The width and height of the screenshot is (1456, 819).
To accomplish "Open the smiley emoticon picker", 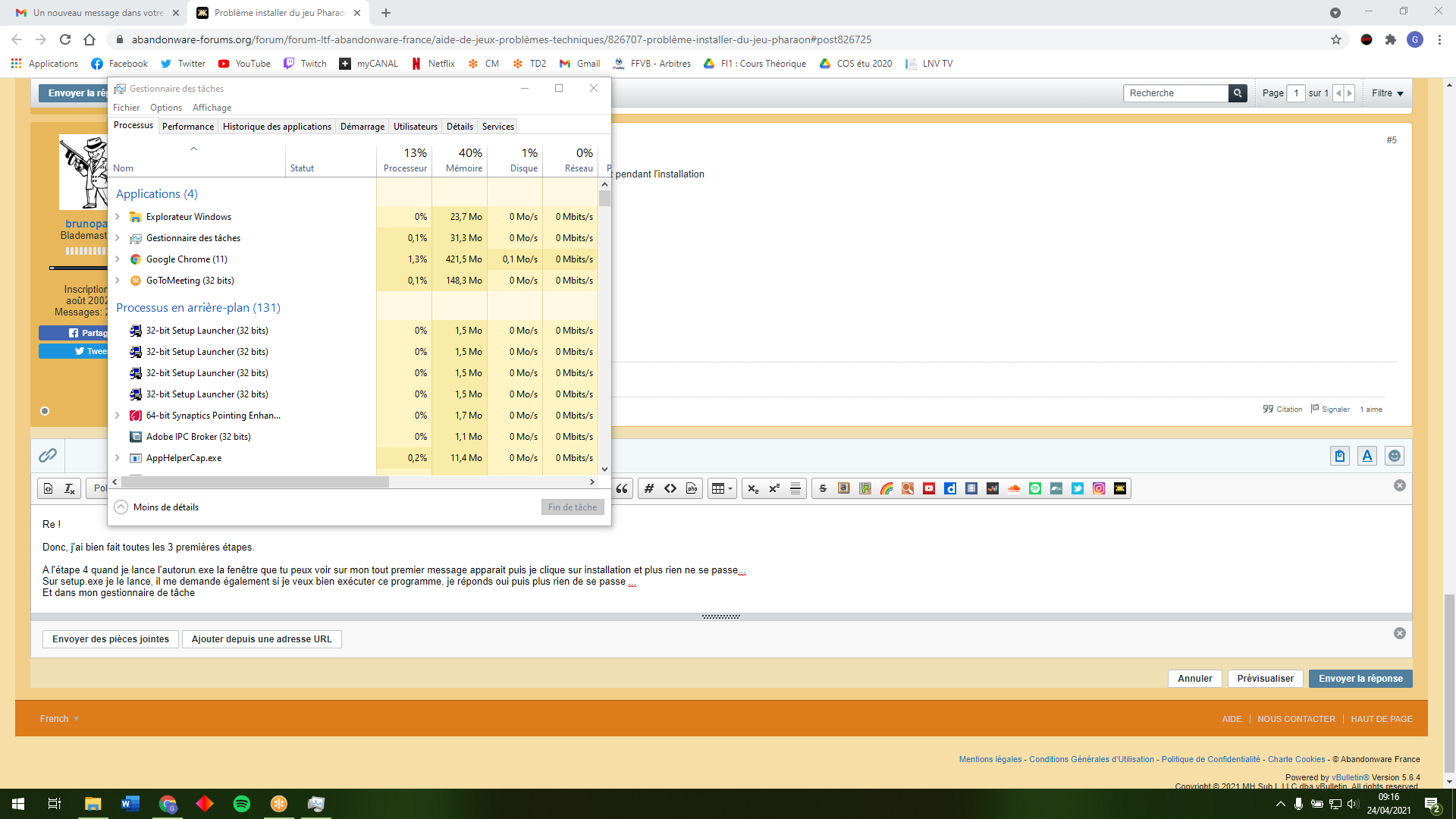I will [x=1395, y=456].
